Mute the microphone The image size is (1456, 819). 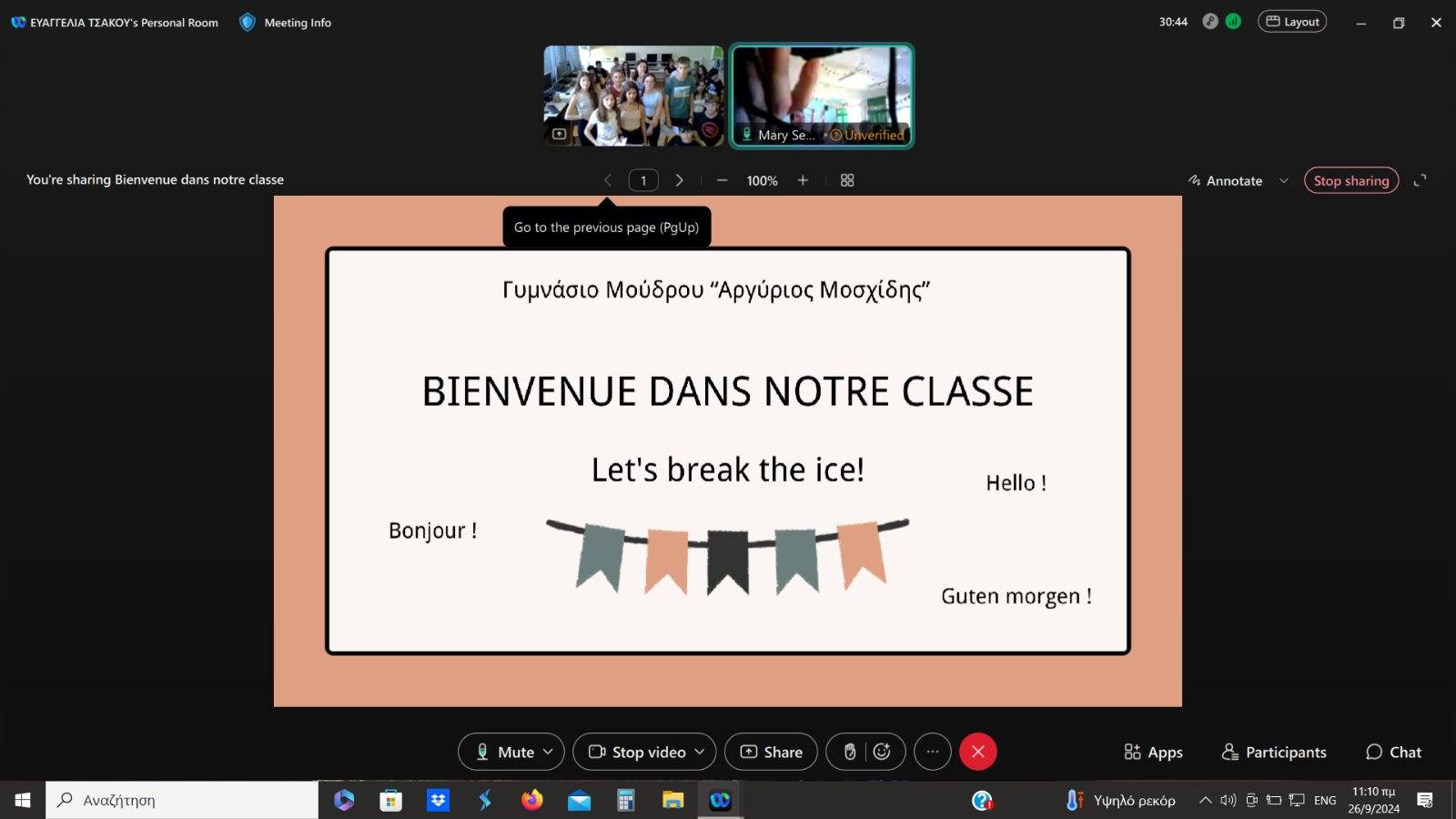[505, 752]
